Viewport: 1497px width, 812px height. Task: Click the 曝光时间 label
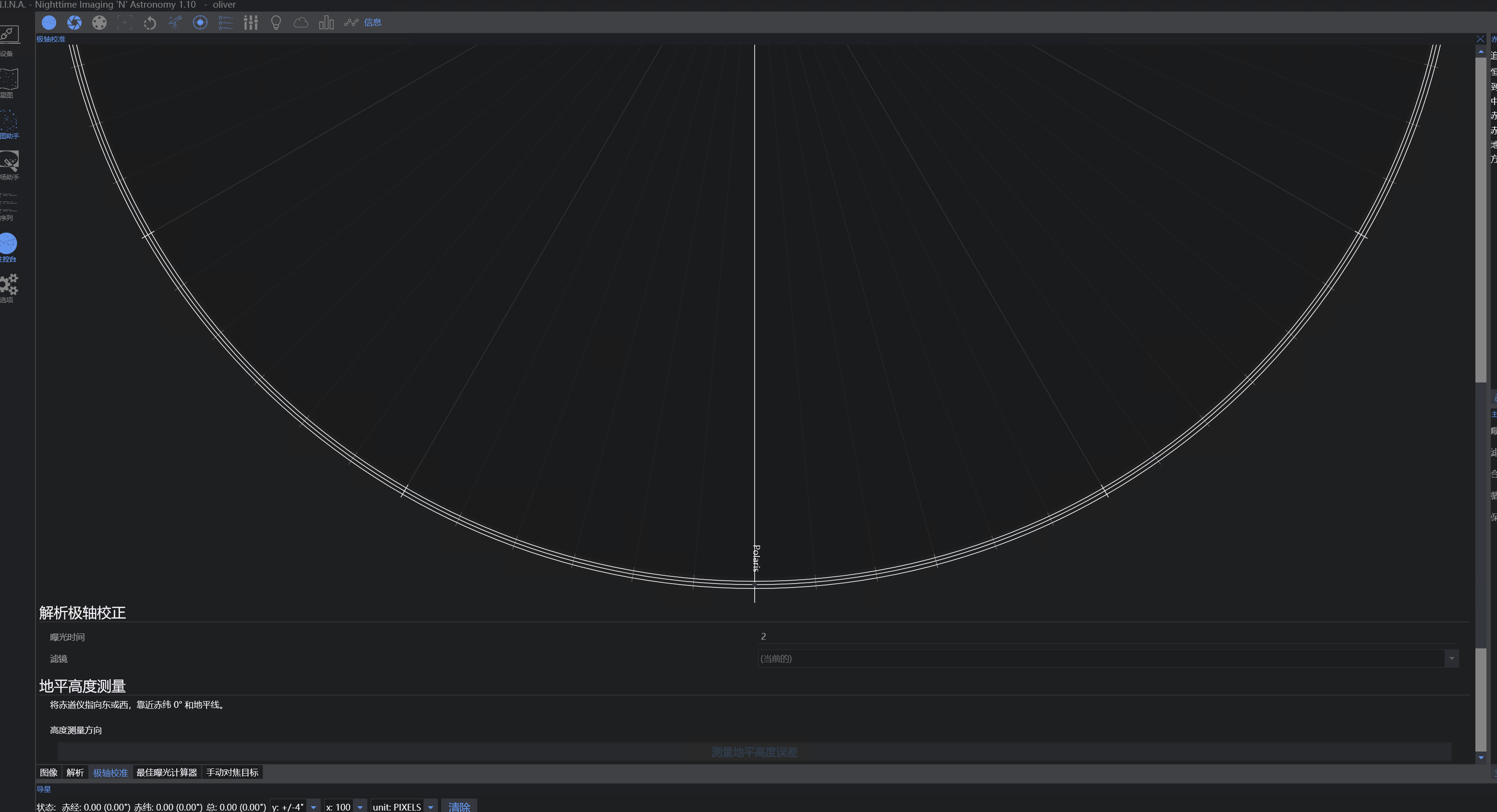[67, 637]
